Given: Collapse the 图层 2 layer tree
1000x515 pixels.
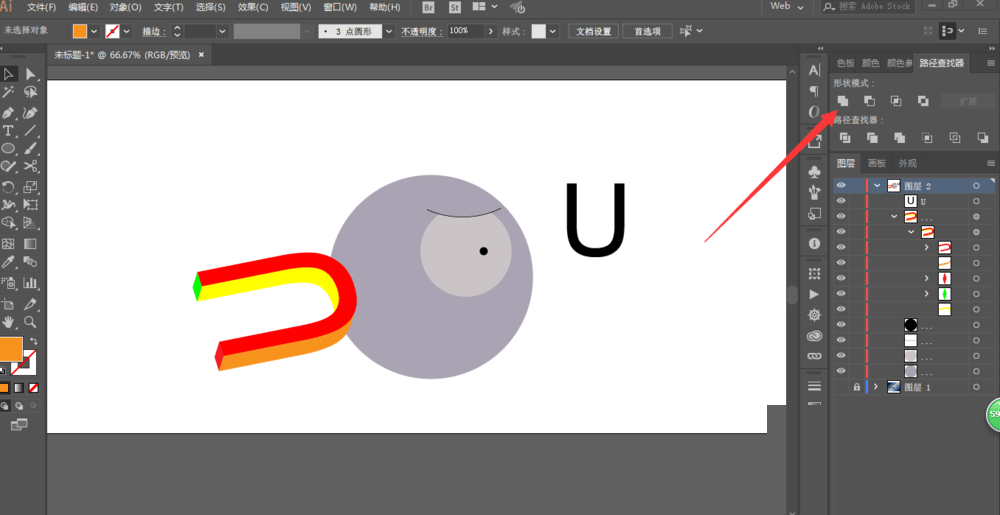Looking at the screenshot, I should pos(878,185).
